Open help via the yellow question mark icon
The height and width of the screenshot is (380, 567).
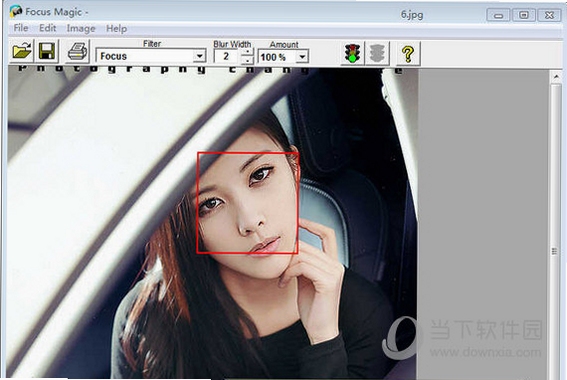(x=408, y=54)
